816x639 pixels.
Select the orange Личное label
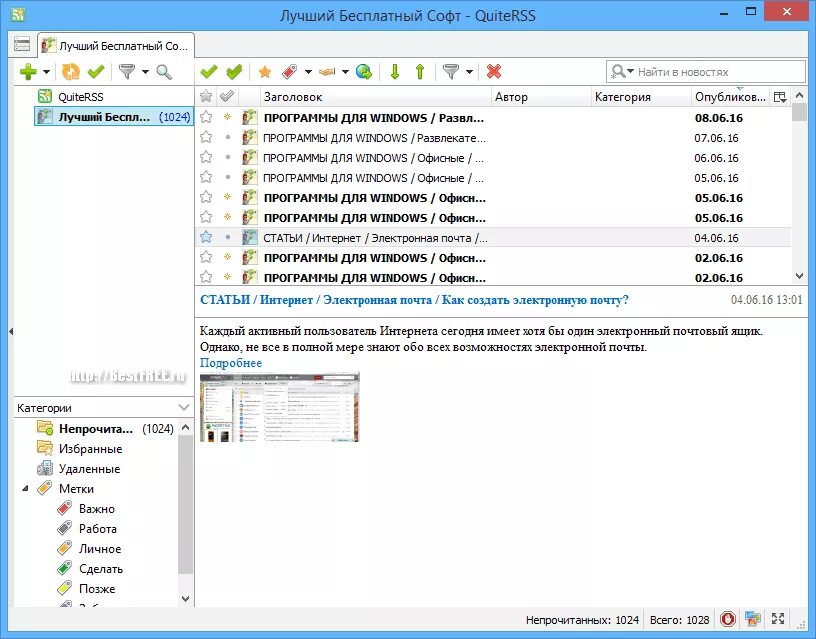pyautogui.click(x=89, y=548)
